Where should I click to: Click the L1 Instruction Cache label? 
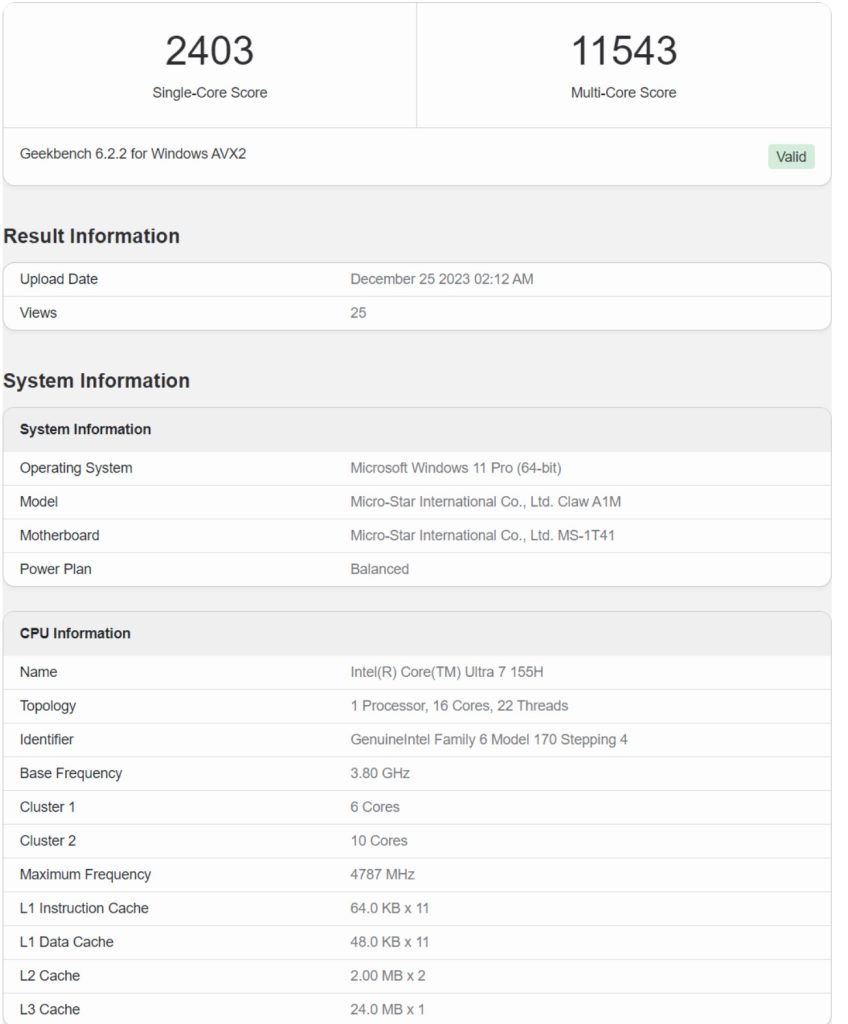tap(84, 908)
